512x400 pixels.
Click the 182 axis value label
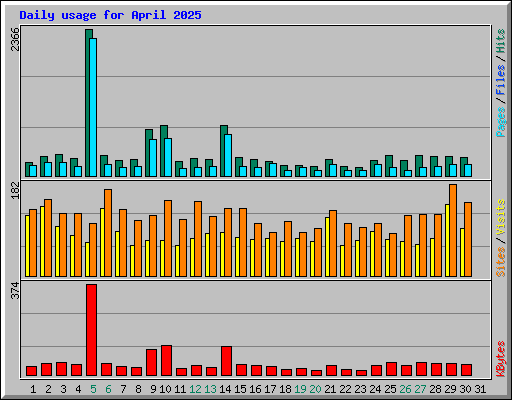pos(15,190)
